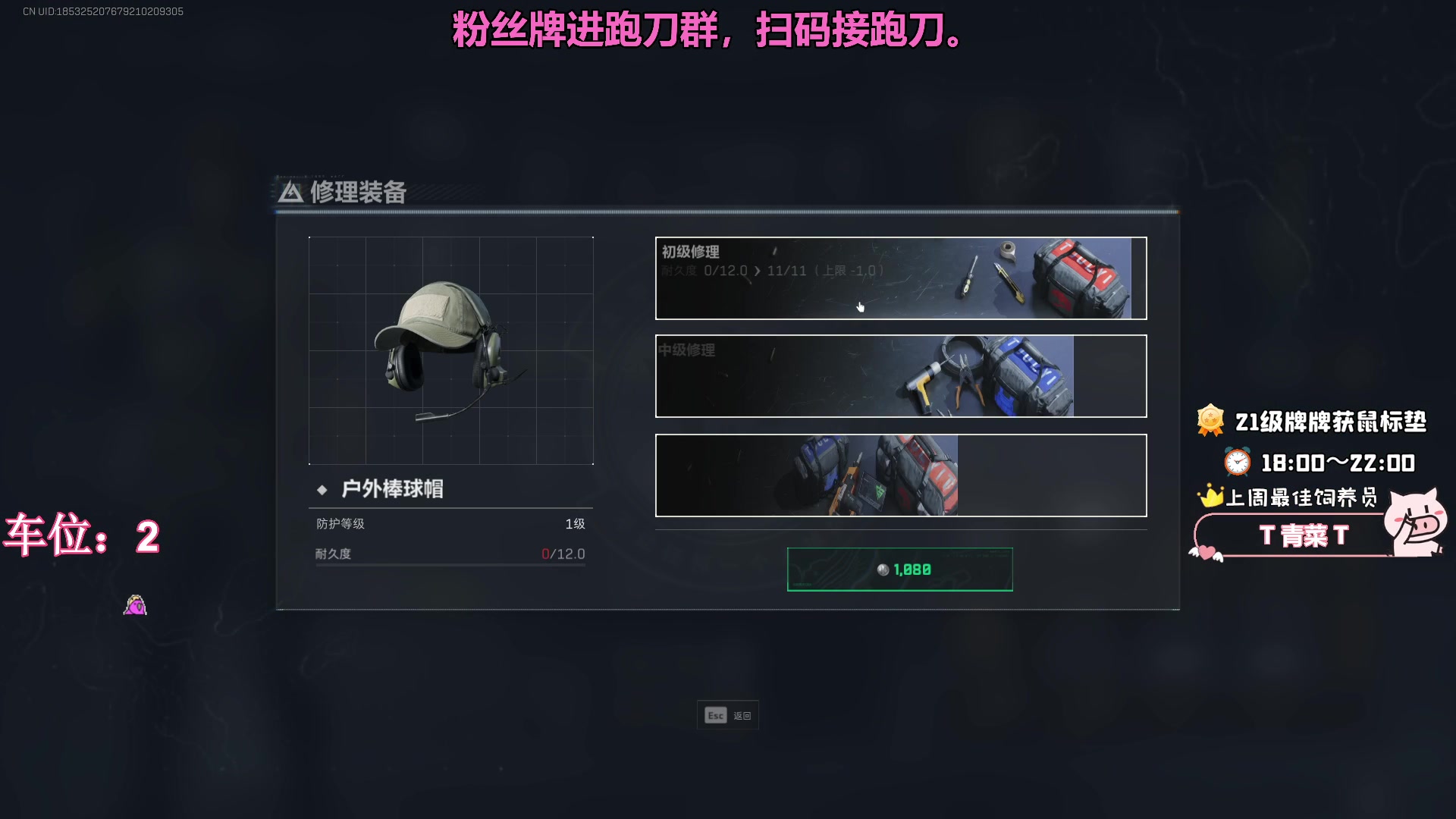Select the 初级修理 repair option
1456x819 pixels.
pos(901,278)
